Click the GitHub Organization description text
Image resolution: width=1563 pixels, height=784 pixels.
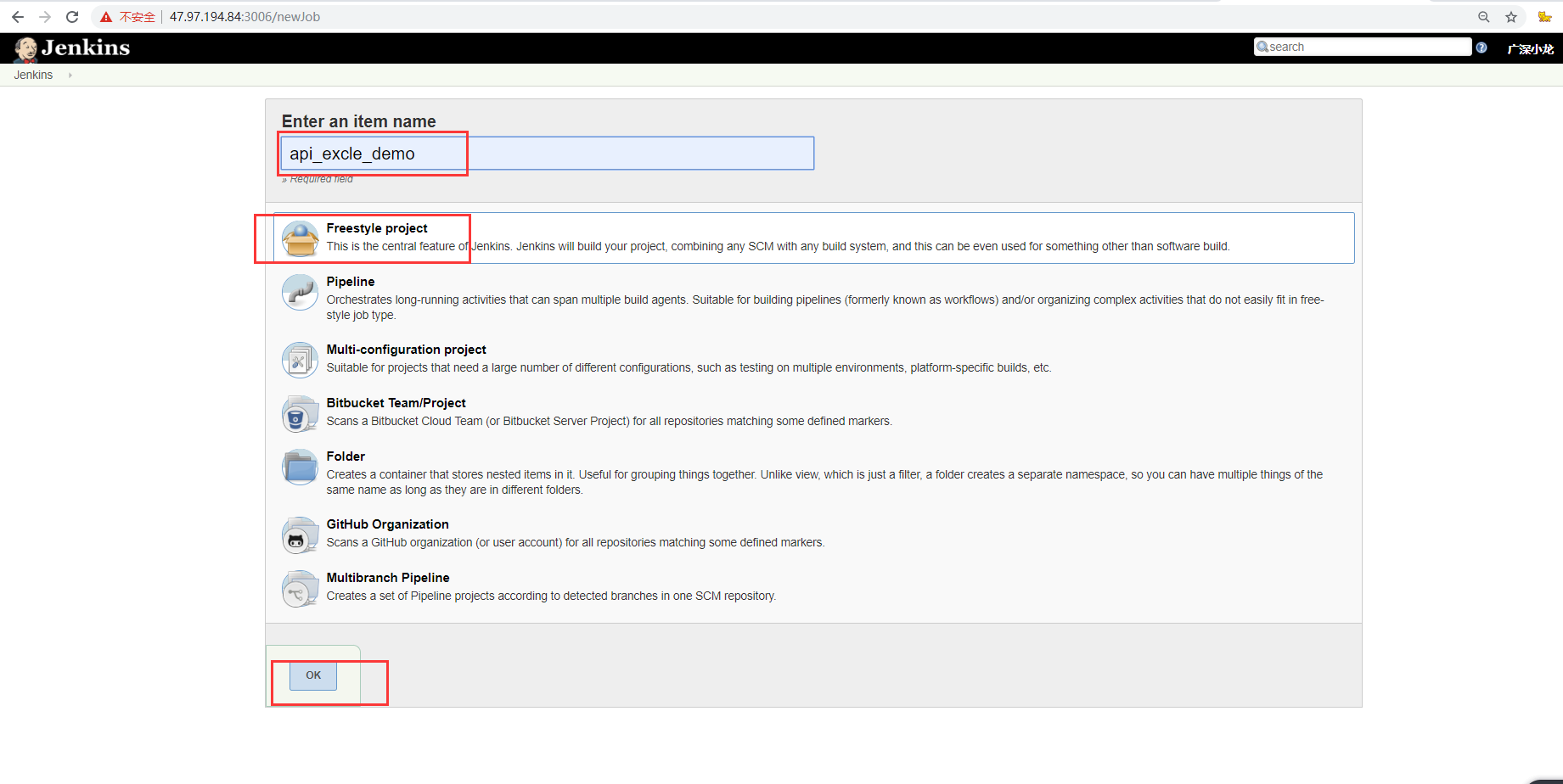(576, 542)
